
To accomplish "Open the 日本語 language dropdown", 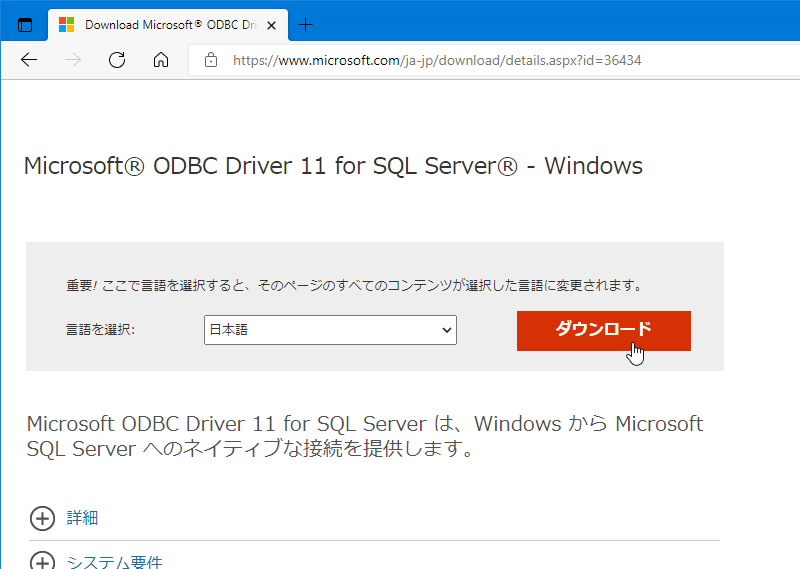I will 330,330.
